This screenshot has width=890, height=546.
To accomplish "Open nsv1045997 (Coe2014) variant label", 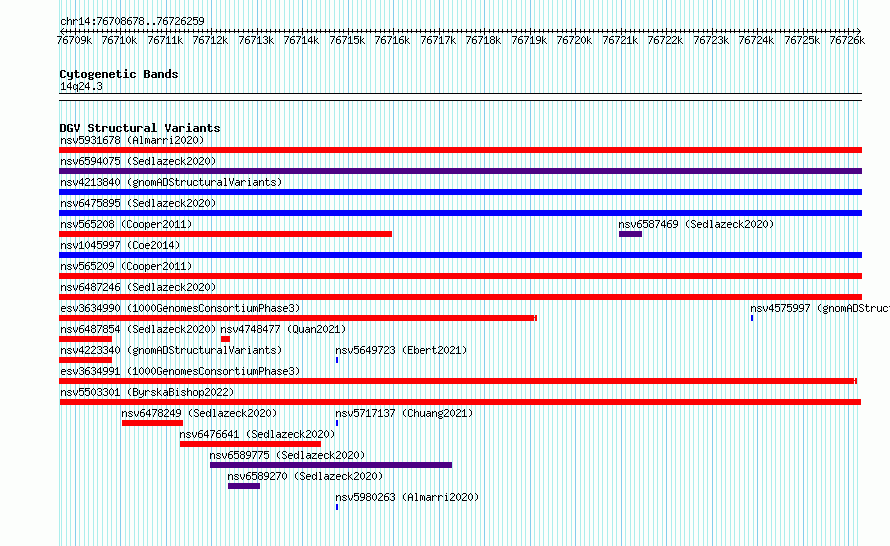I will coord(120,245).
